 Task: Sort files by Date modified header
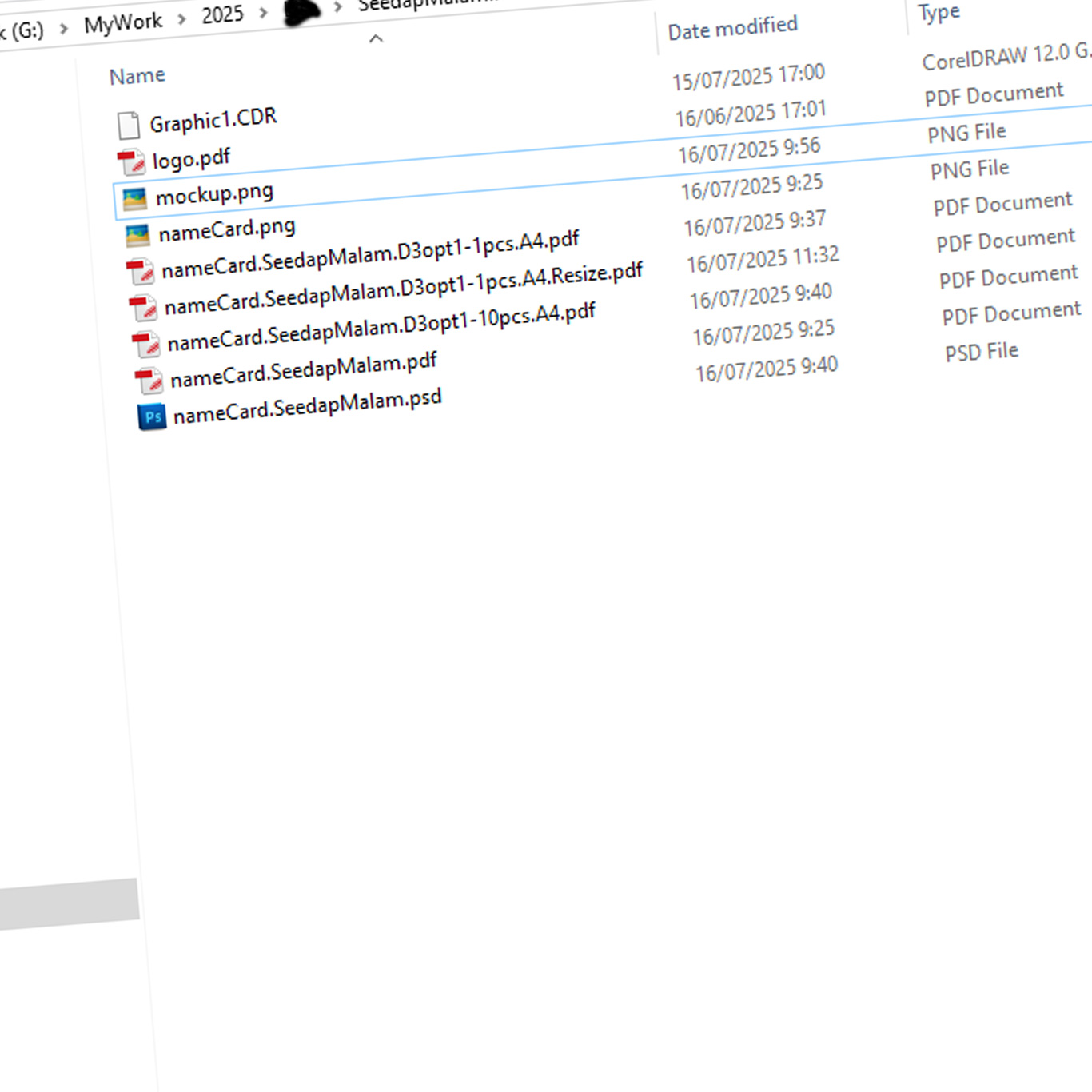pos(732,28)
